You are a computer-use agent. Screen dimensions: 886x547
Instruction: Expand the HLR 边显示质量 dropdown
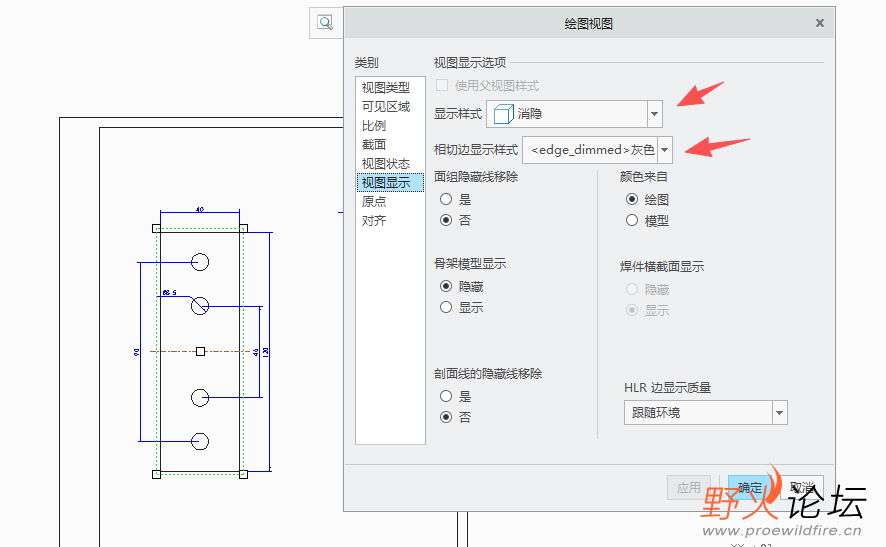pyautogui.click(x=779, y=413)
